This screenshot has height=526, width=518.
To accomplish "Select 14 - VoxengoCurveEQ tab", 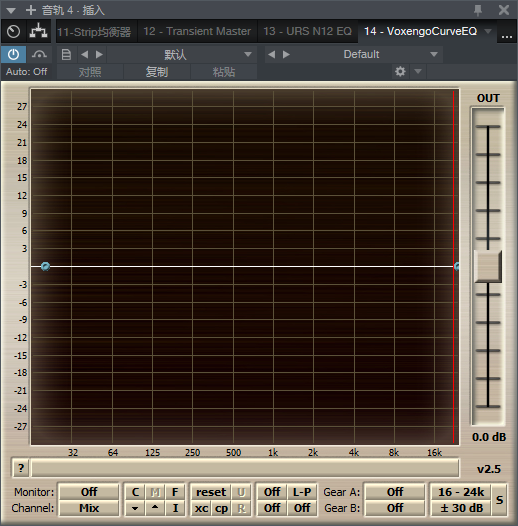I will click(420, 32).
